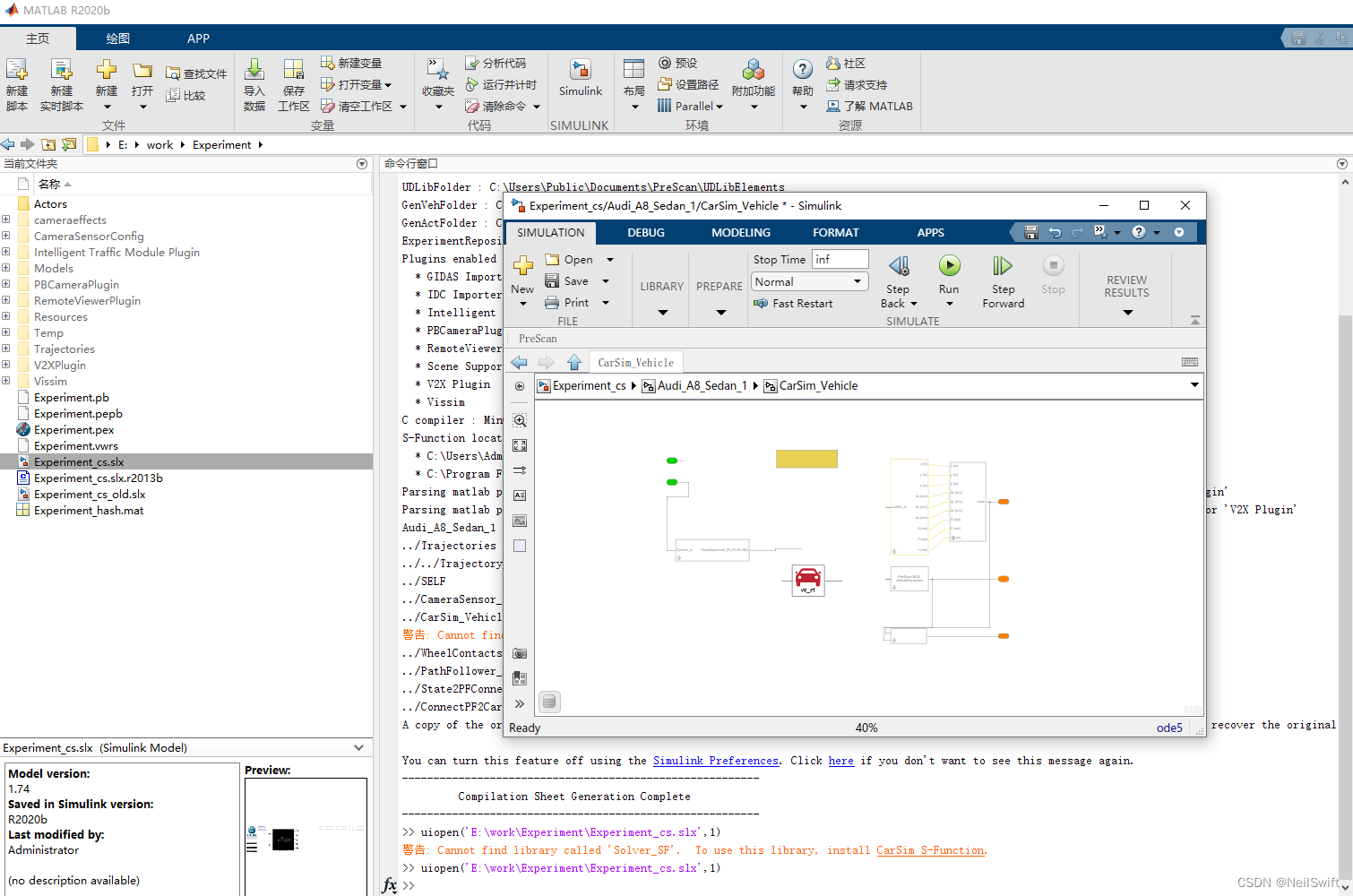Screen dimensions: 1353x896
Task: Click the Stop Time input field
Action: click(840, 259)
